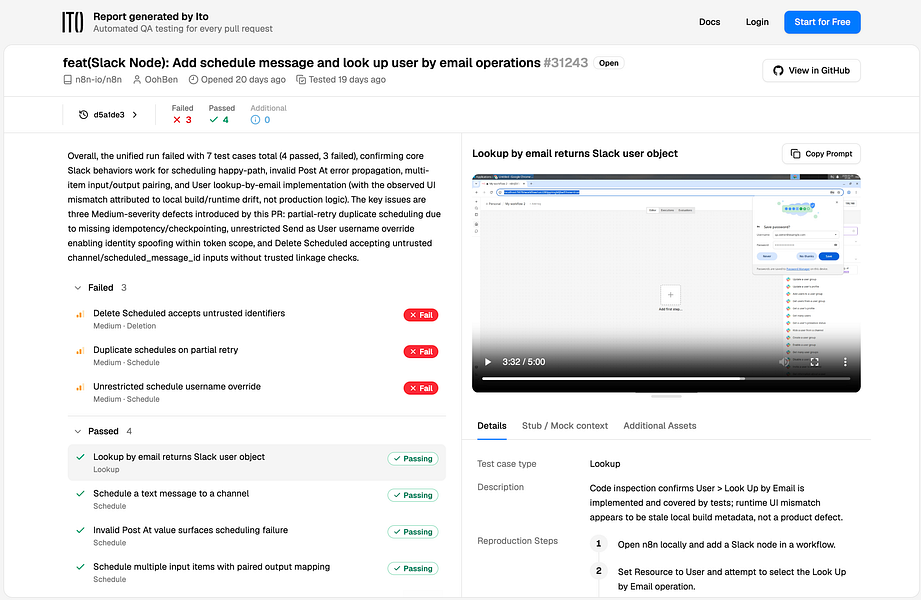The image size is (921, 600).
Task: Collapse the Passed test group
Action: 78,431
